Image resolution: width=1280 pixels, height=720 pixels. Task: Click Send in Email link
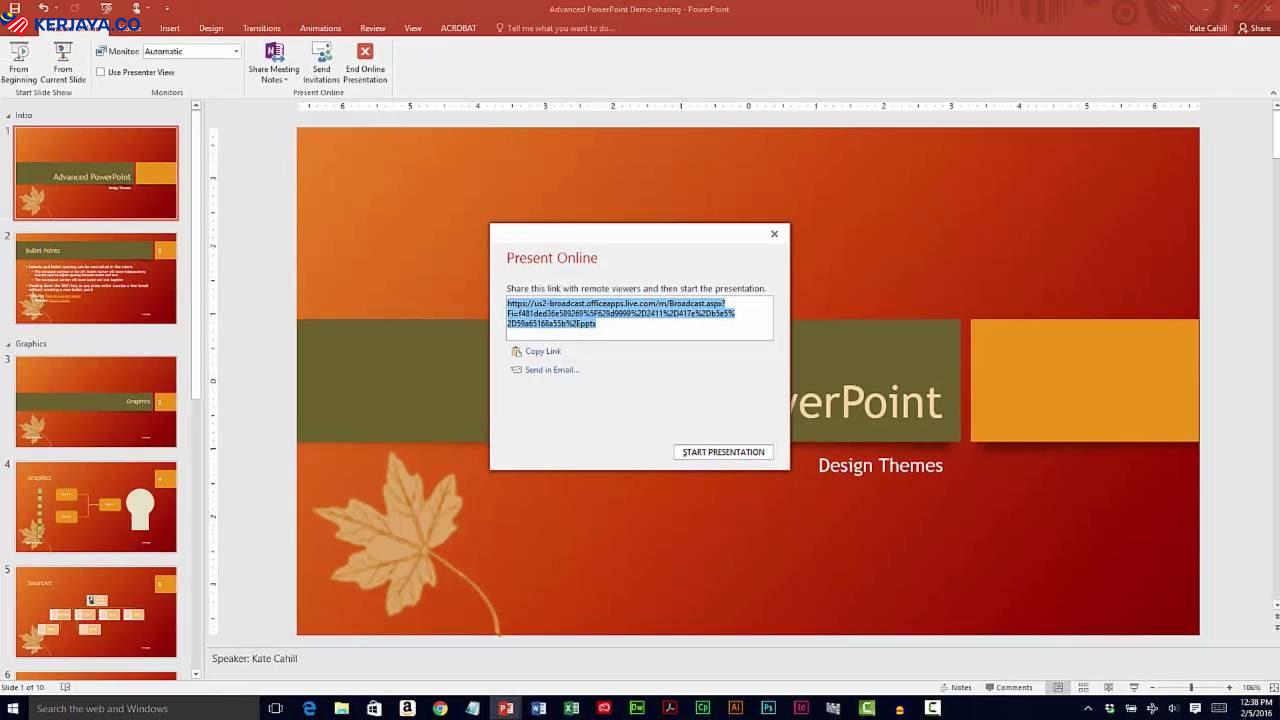[551, 370]
